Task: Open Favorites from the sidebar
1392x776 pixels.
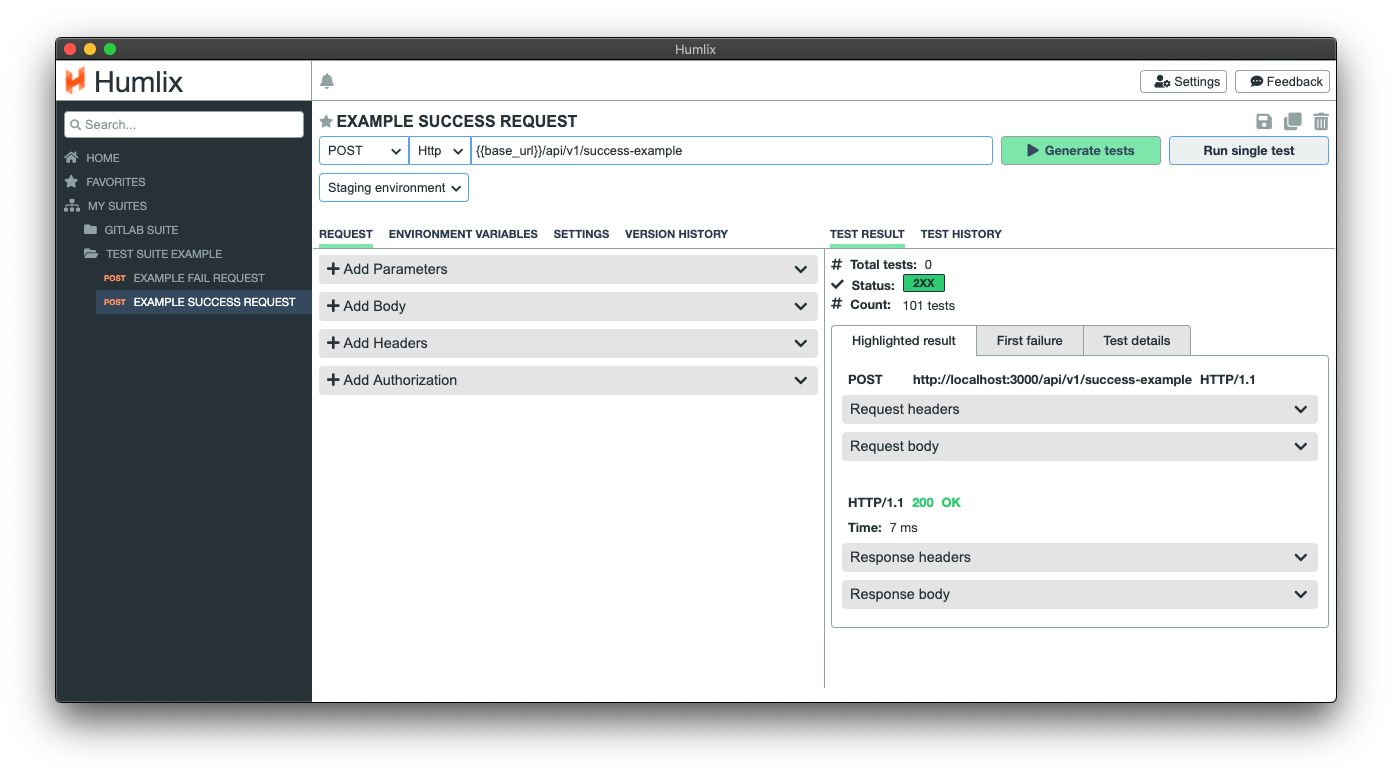Action: coord(113,181)
